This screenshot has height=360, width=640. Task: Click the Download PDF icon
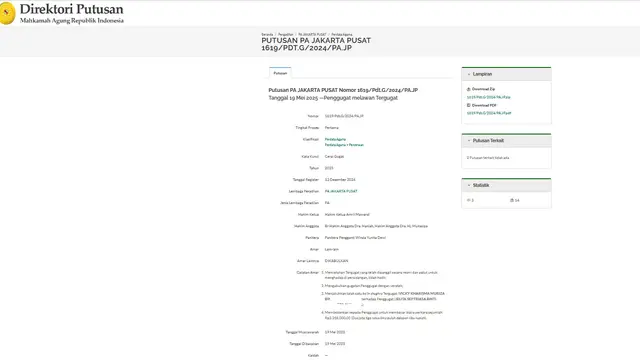pyautogui.click(x=469, y=105)
